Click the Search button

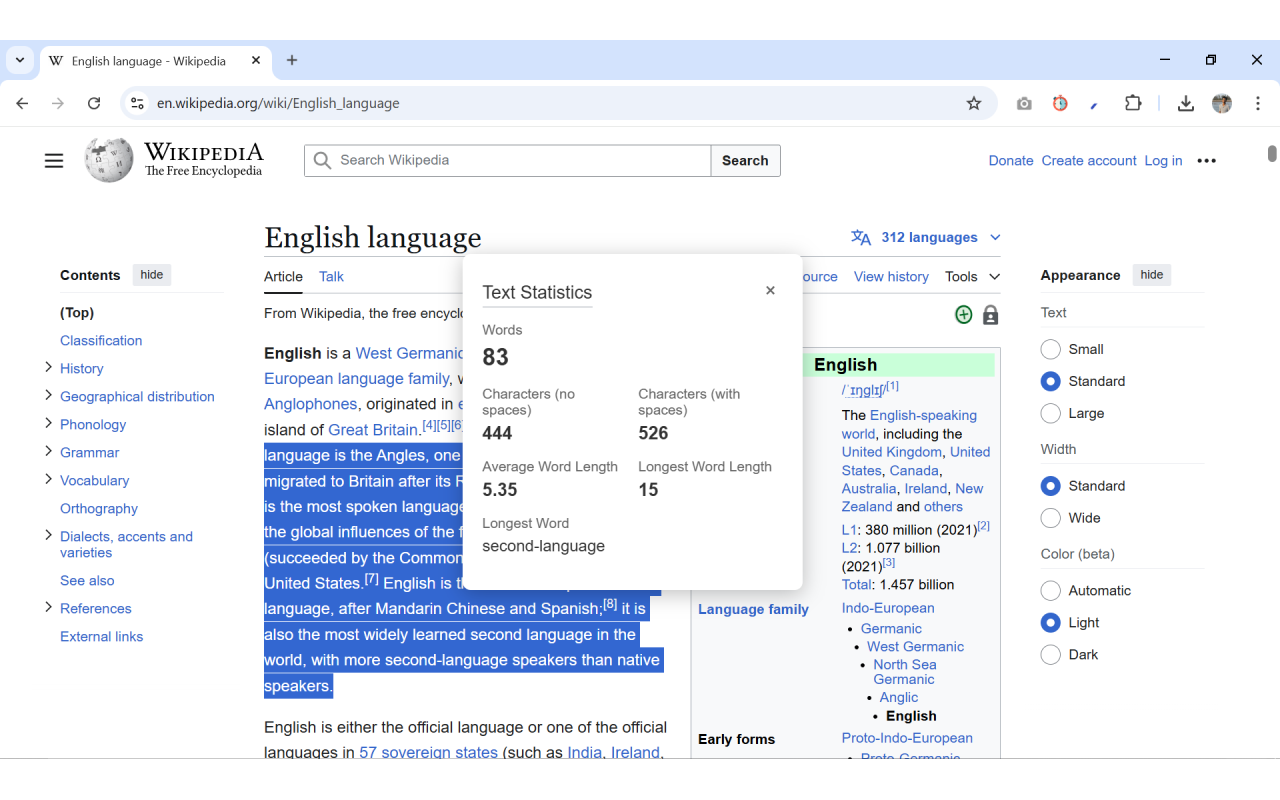click(x=745, y=160)
